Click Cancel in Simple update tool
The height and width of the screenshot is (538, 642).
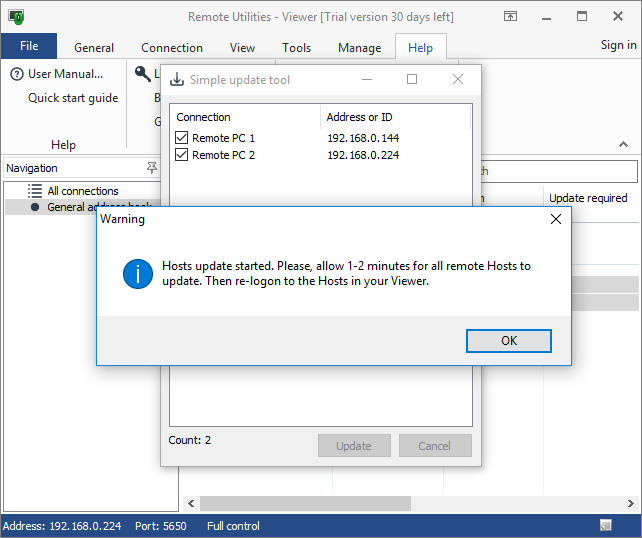click(x=435, y=445)
